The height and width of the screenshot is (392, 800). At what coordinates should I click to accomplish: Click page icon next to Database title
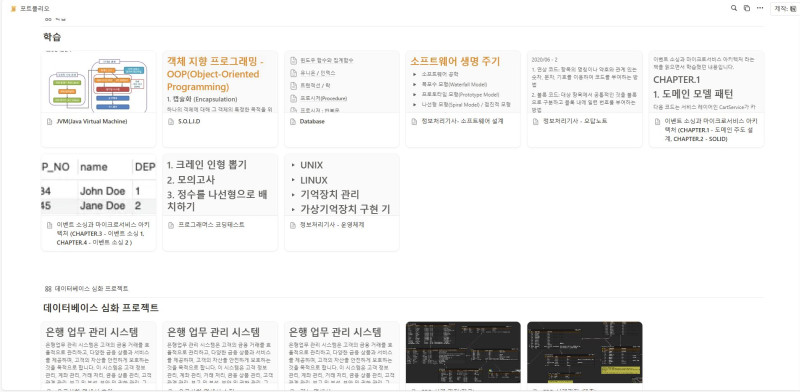coord(293,121)
